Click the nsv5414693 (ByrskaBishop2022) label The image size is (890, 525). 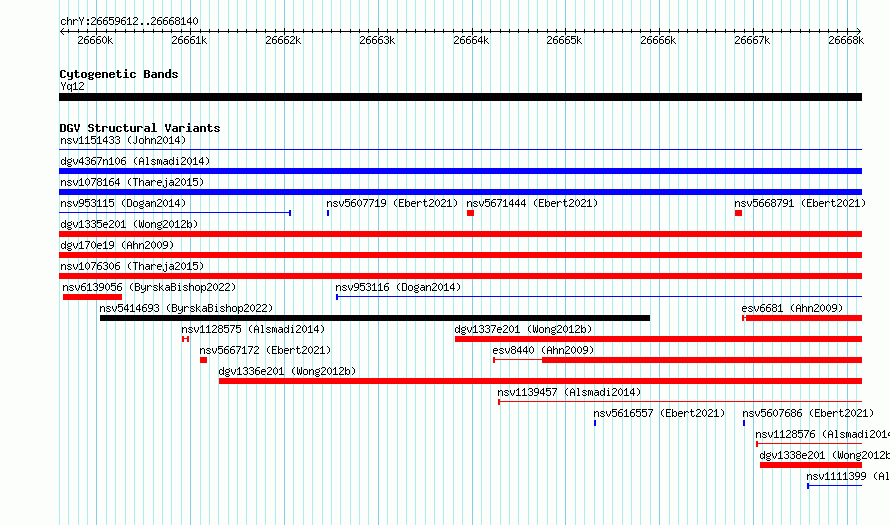click(x=186, y=308)
